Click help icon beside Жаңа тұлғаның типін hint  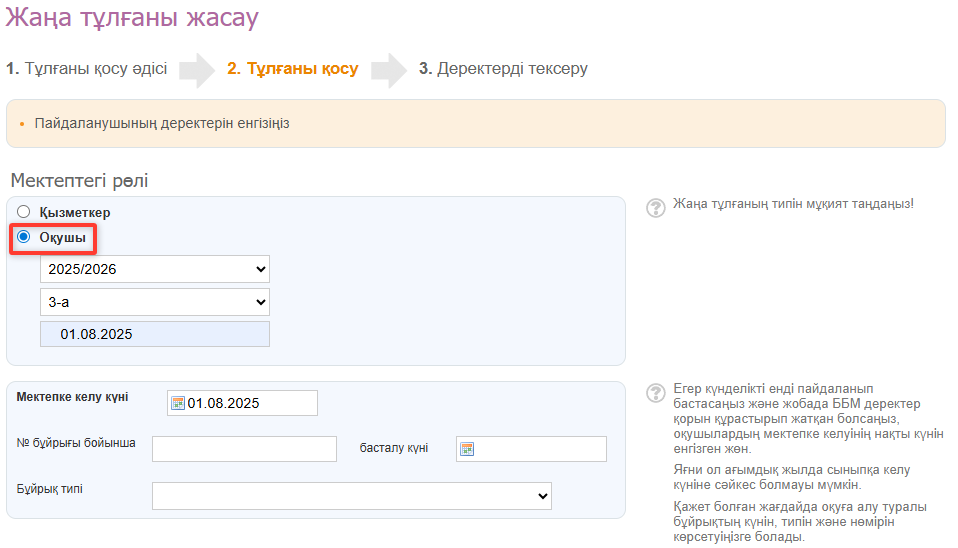(x=656, y=207)
